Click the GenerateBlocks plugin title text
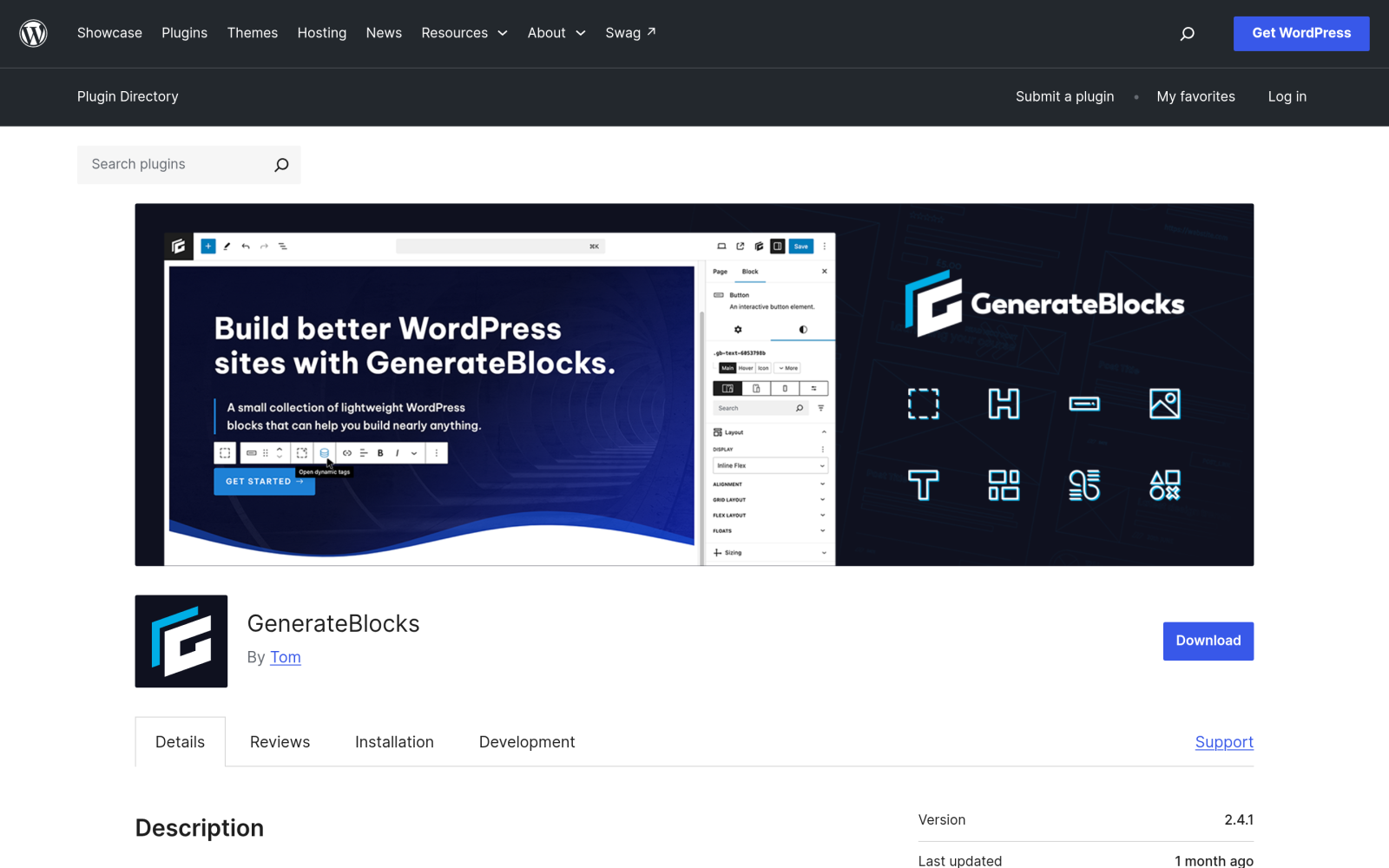1389x868 pixels. (x=333, y=623)
